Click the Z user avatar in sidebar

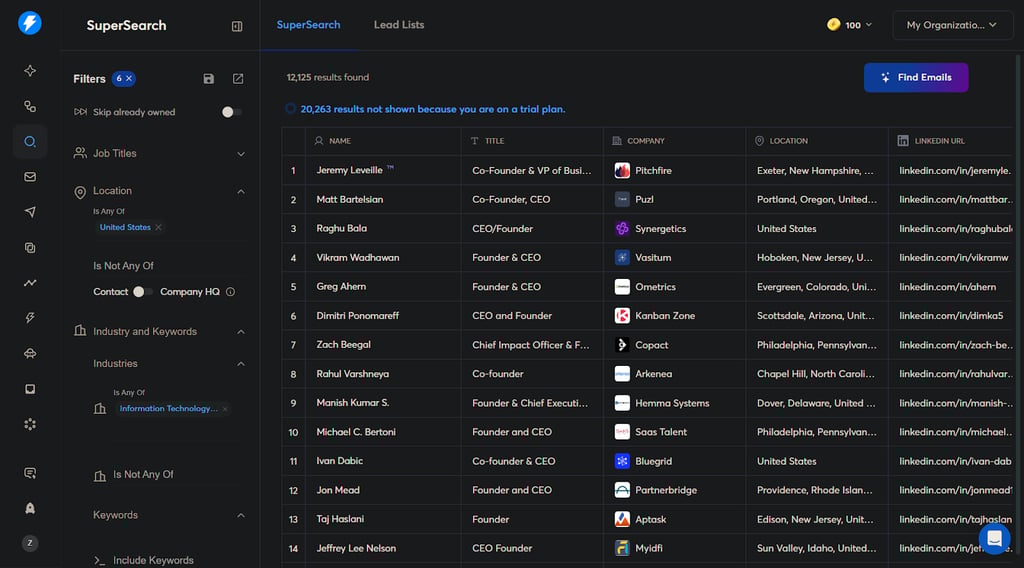30,543
